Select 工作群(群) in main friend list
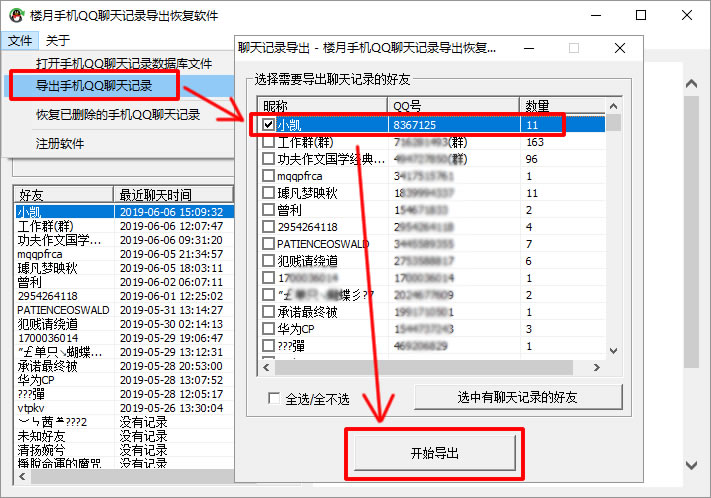Viewport: 711px width, 498px height. pos(45,226)
